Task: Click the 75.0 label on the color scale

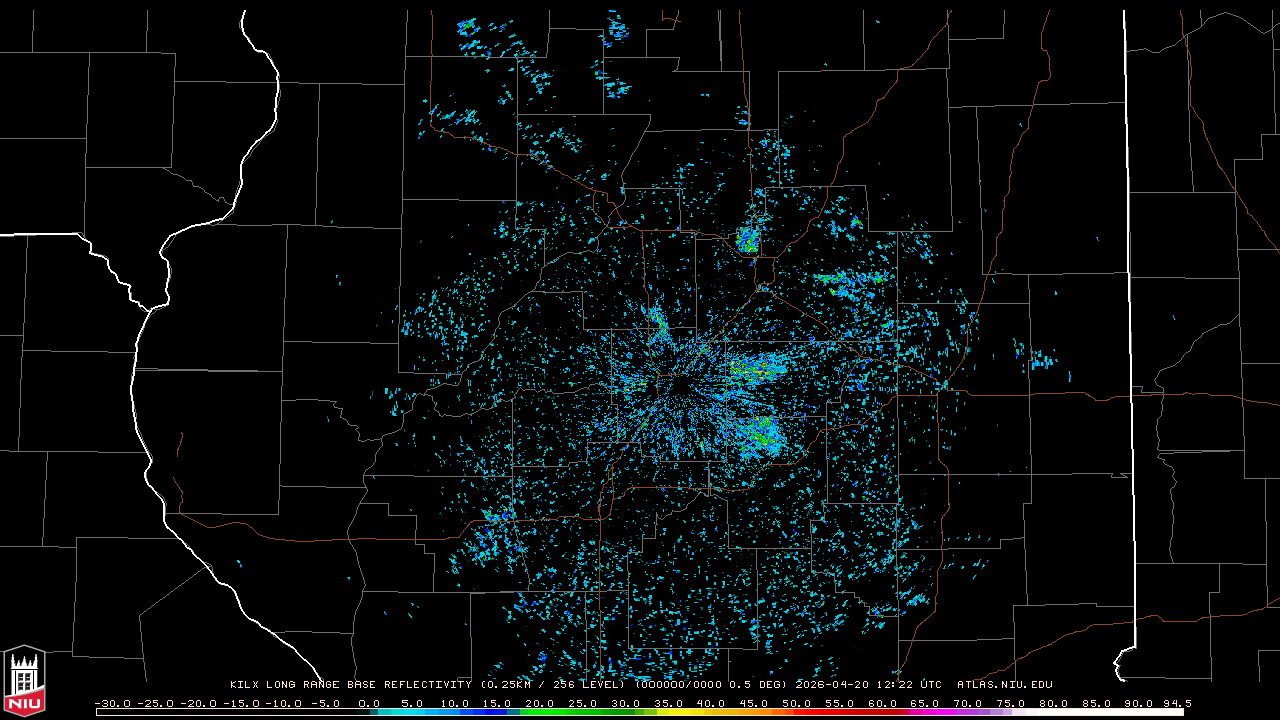Action: (1010, 703)
